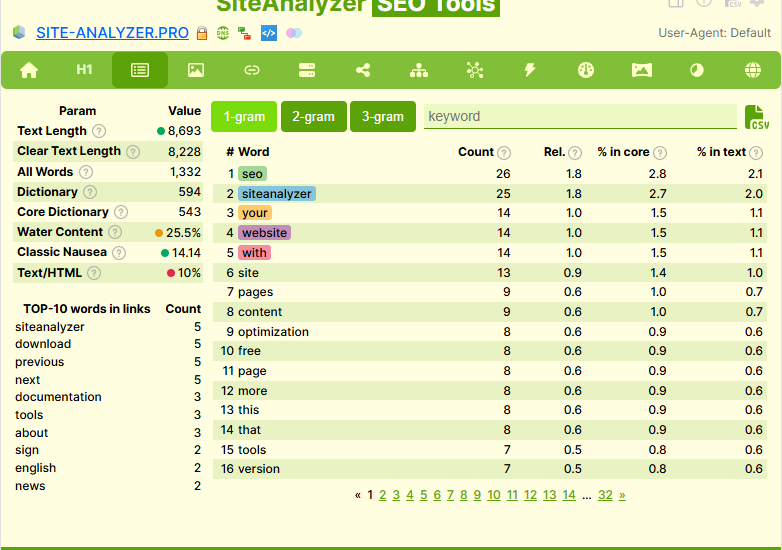Click the blue source code icon

click(x=269, y=33)
